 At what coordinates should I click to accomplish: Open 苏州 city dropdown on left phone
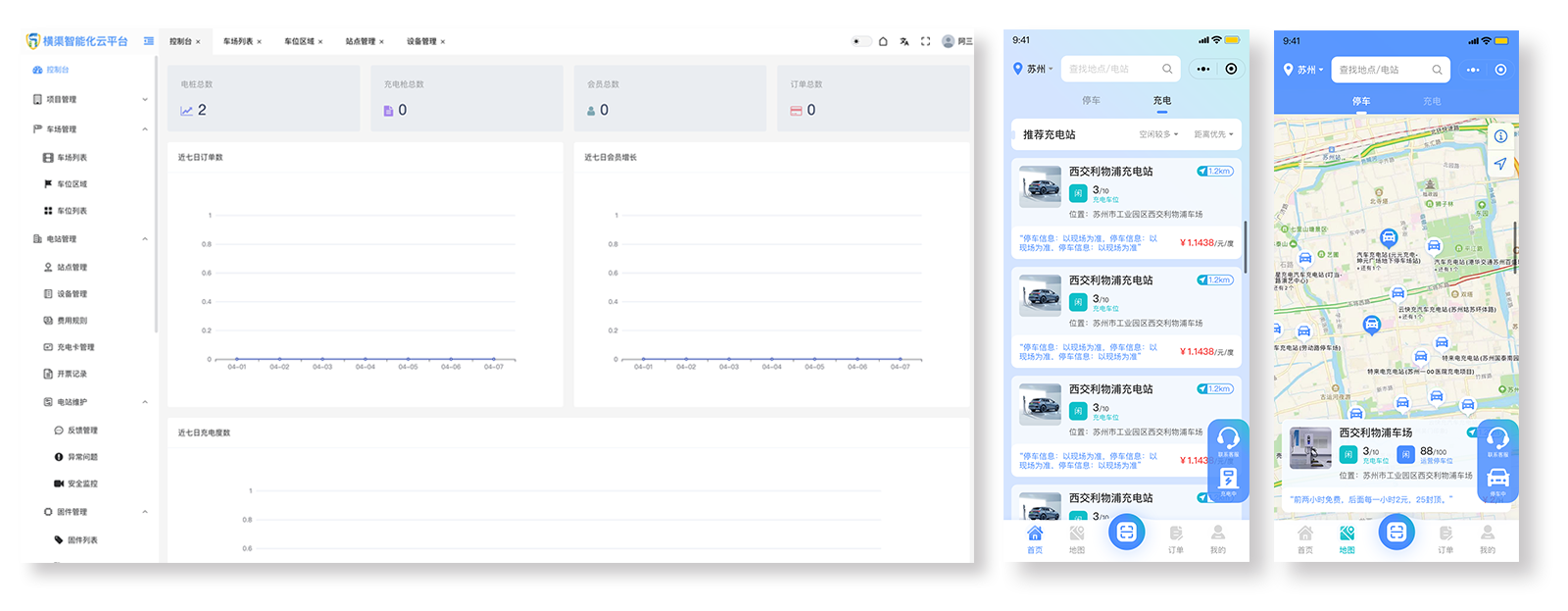1035,69
